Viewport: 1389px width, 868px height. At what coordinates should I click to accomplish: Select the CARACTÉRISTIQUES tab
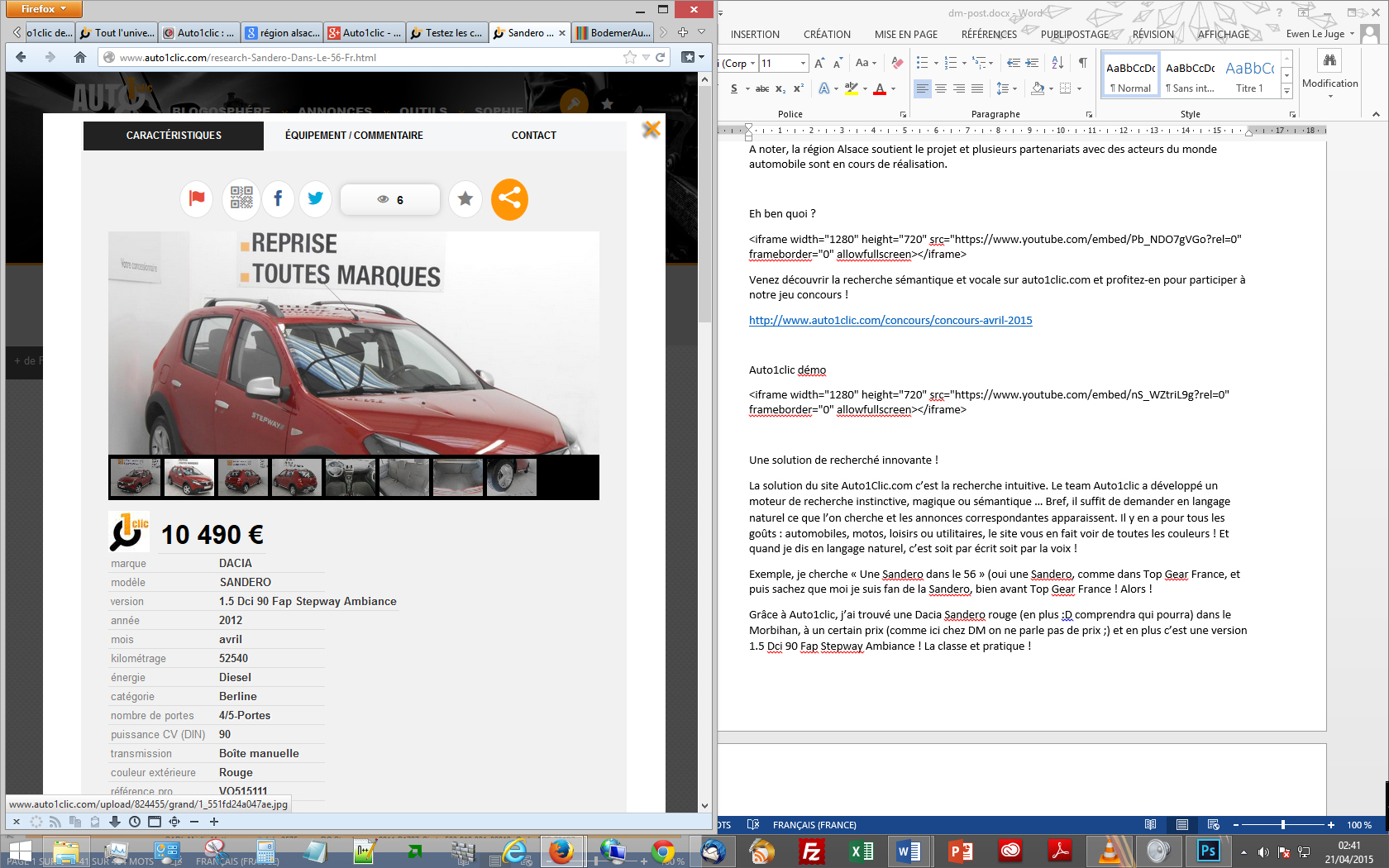(x=174, y=136)
